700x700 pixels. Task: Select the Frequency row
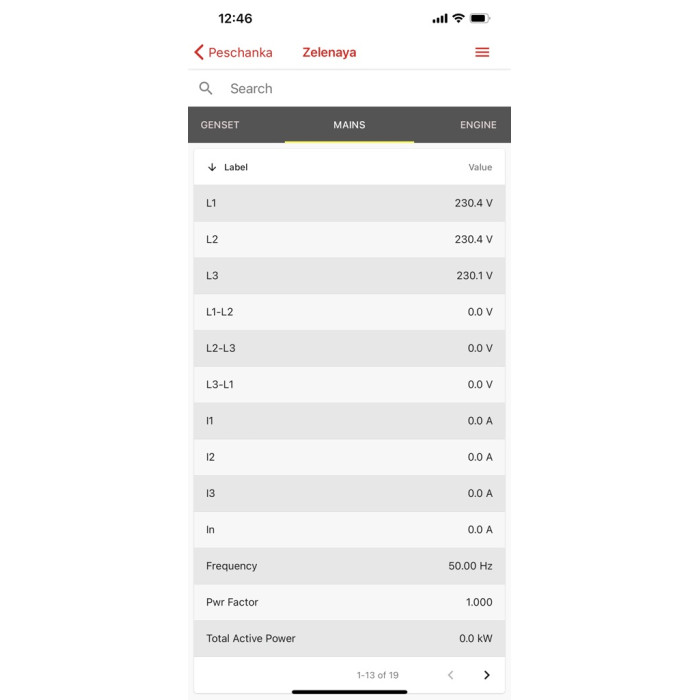tap(349, 566)
